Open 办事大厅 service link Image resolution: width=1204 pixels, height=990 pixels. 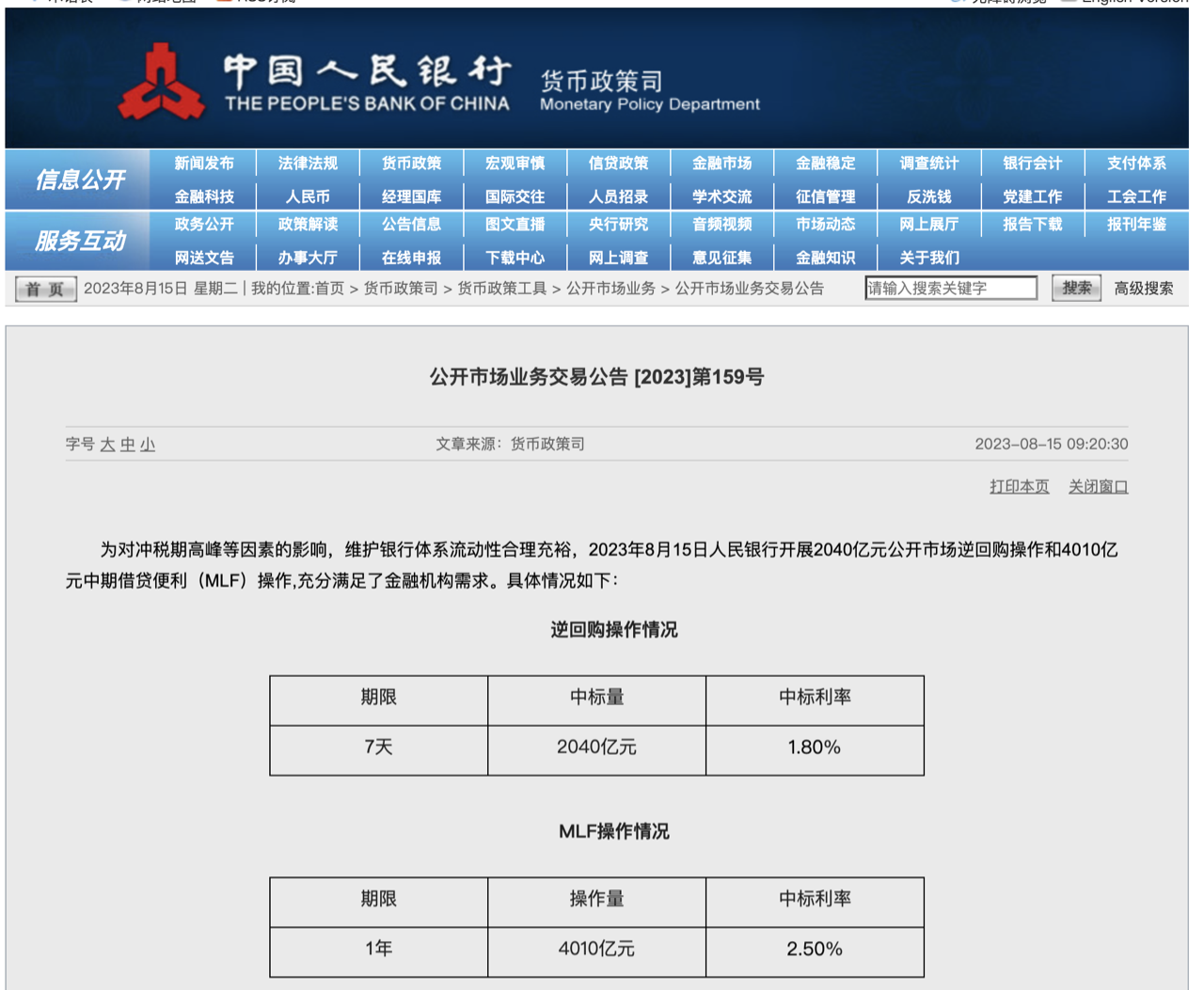[x=308, y=258]
